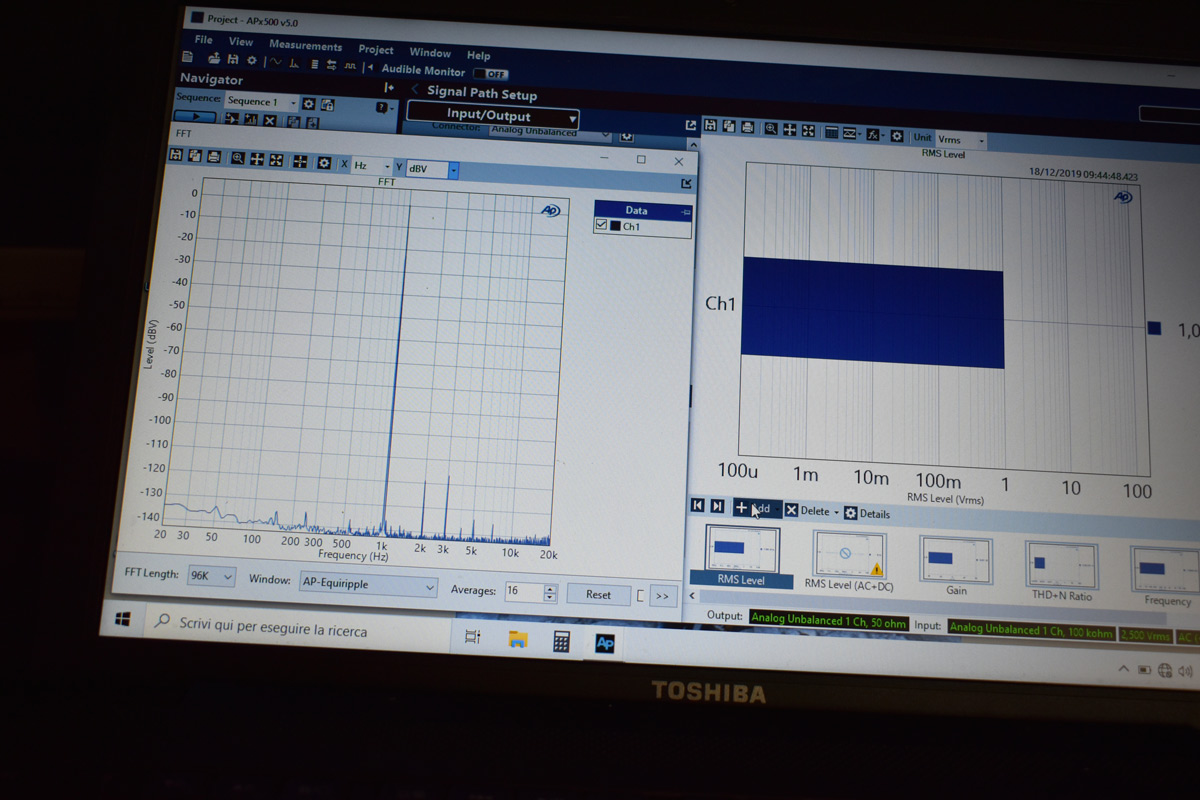Open the Project menu

(x=376, y=49)
